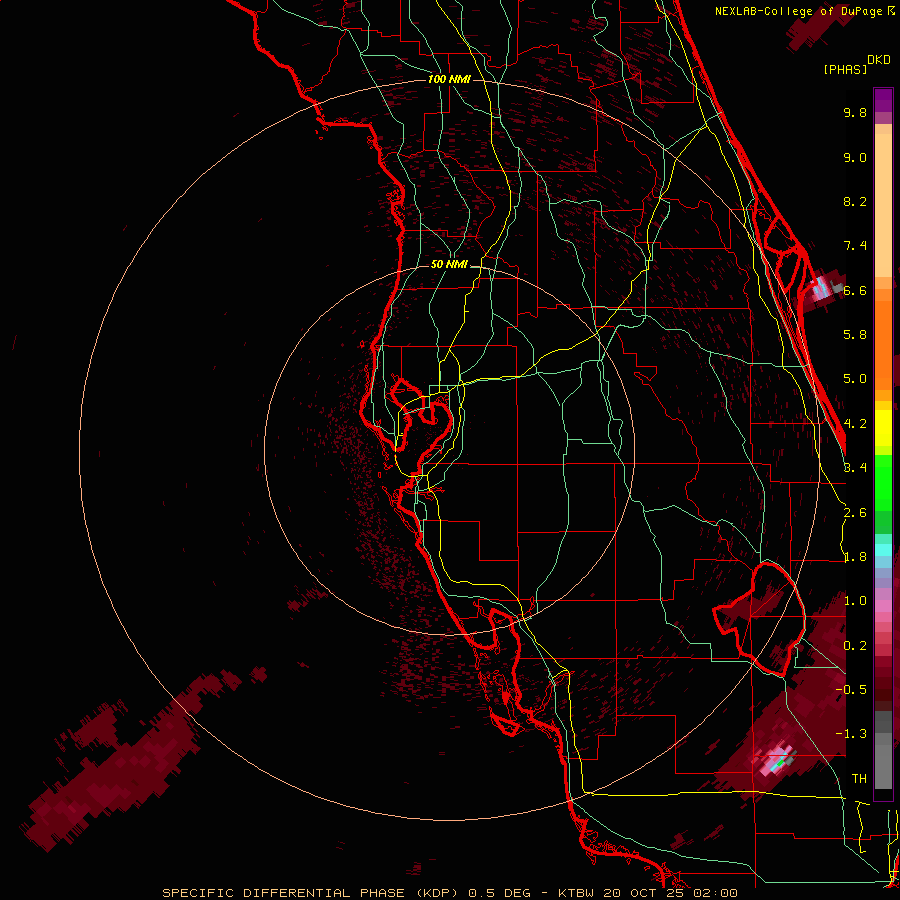Viewport: 900px width, 900px height.
Task: Click the 1.8 value on the scale
Action: [855, 557]
